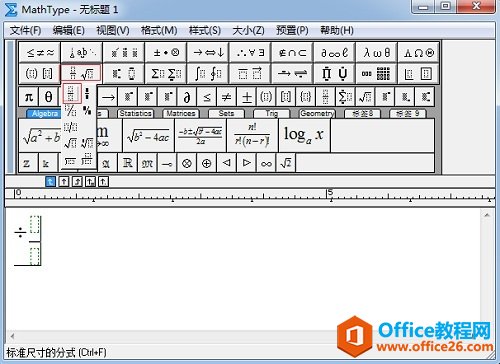Open logical symbols palette ∴∀∃
The image size is (500, 364).
pyautogui.click(x=250, y=53)
